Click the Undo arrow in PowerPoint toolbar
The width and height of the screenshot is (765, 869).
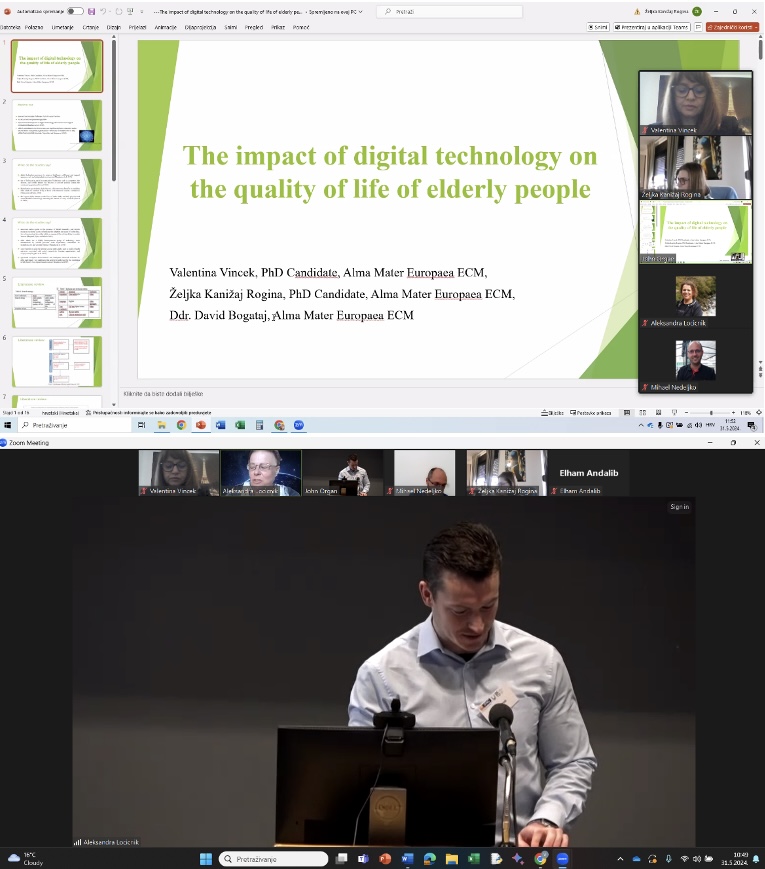tap(103, 11)
